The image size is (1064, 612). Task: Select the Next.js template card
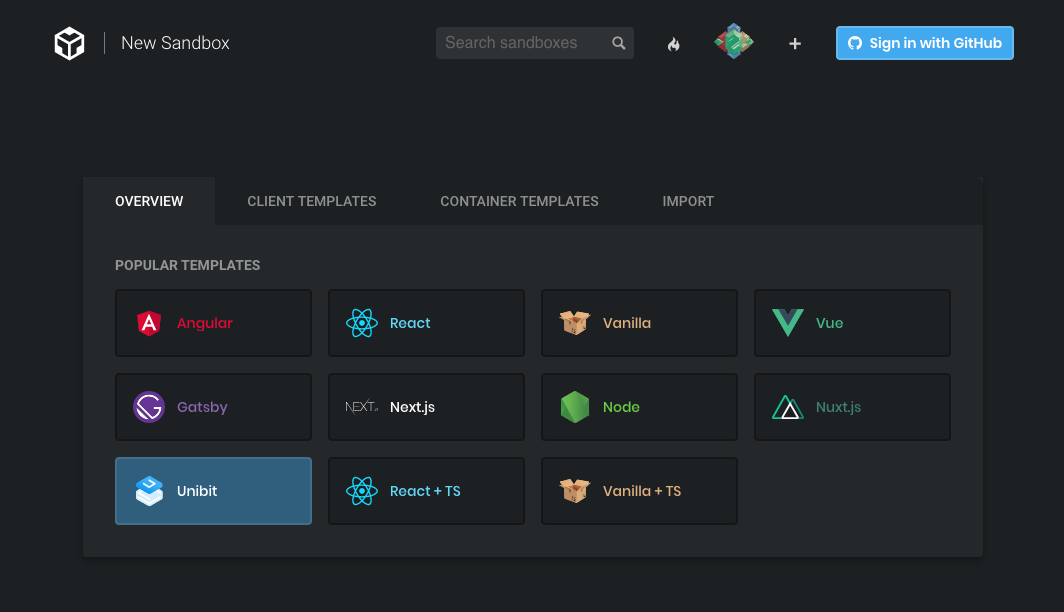426,407
